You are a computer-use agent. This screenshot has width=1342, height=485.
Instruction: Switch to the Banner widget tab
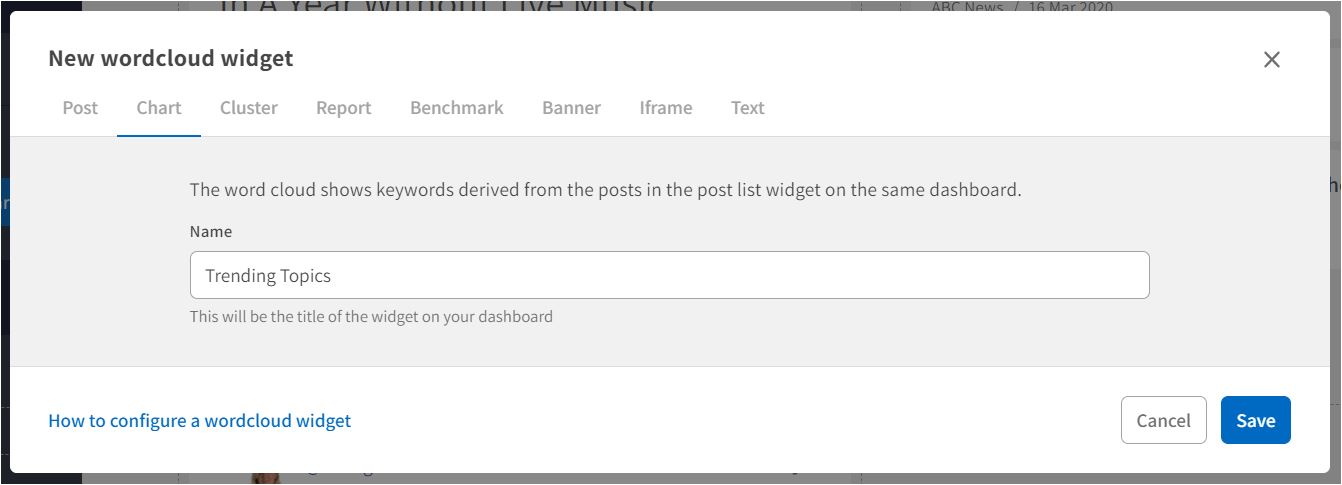click(571, 108)
